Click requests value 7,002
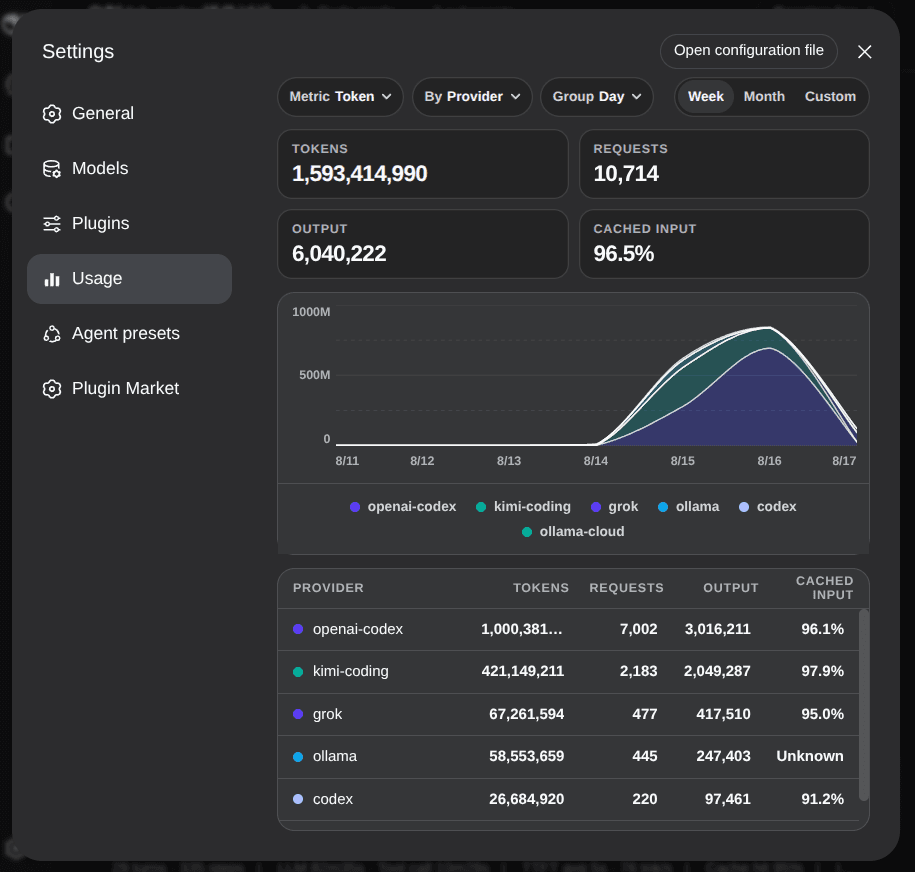 638,629
